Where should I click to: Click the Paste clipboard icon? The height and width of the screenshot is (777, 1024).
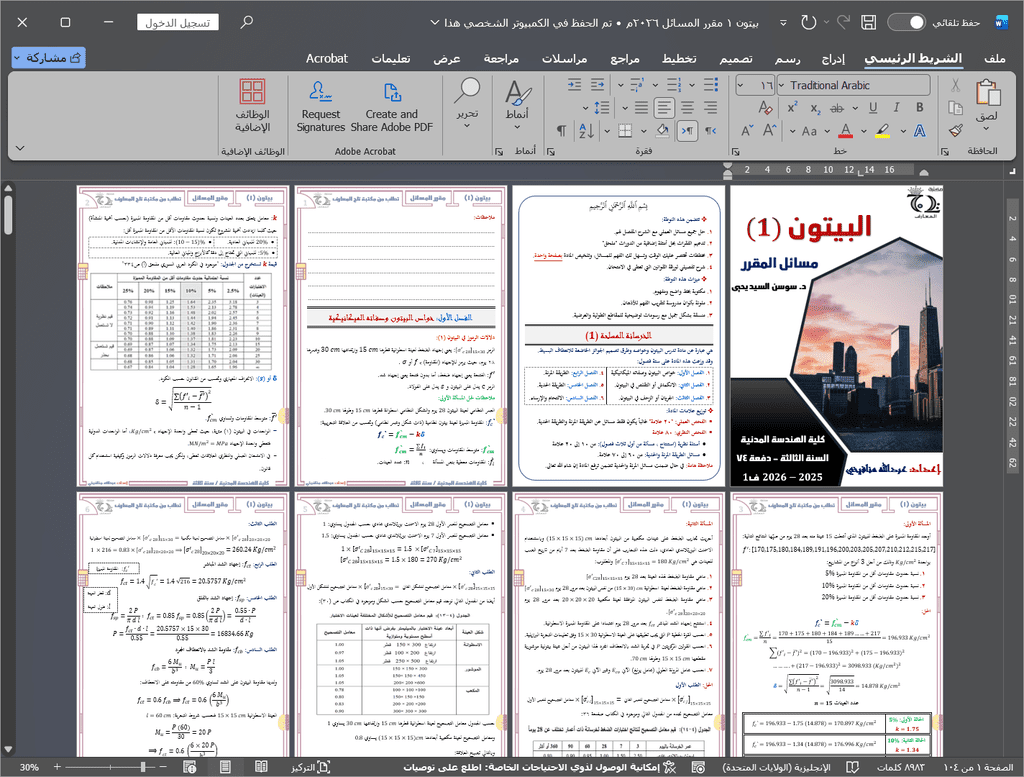pos(987,93)
